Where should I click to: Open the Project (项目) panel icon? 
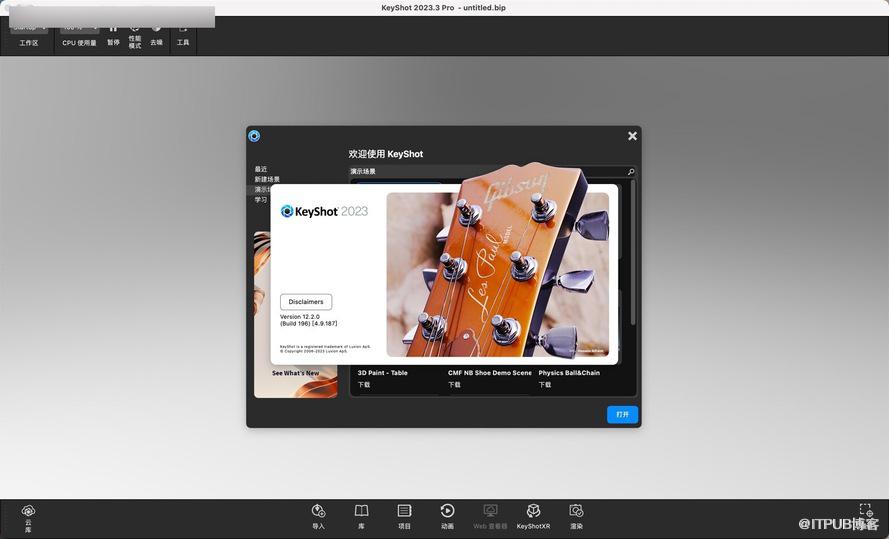pos(404,512)
